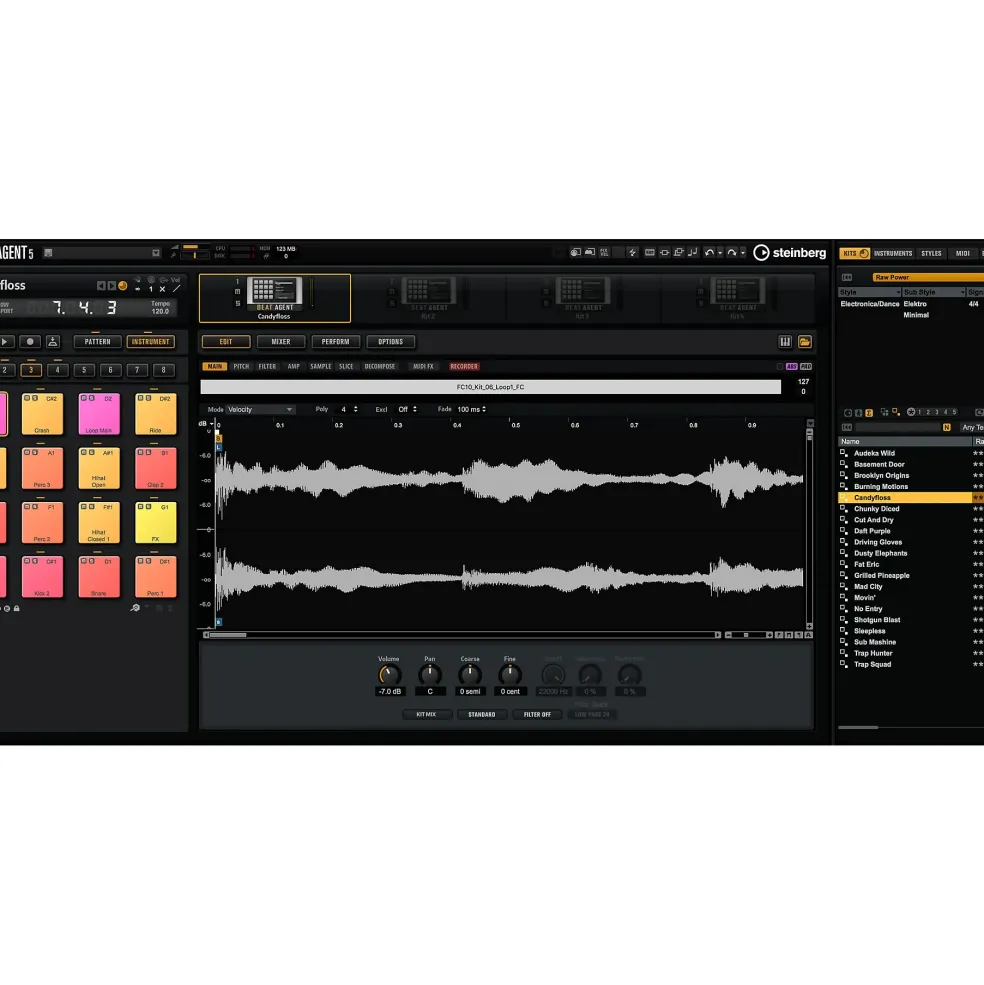Open the keyboard editor icon
Screen dimensions: 984x985
[785, 342]
